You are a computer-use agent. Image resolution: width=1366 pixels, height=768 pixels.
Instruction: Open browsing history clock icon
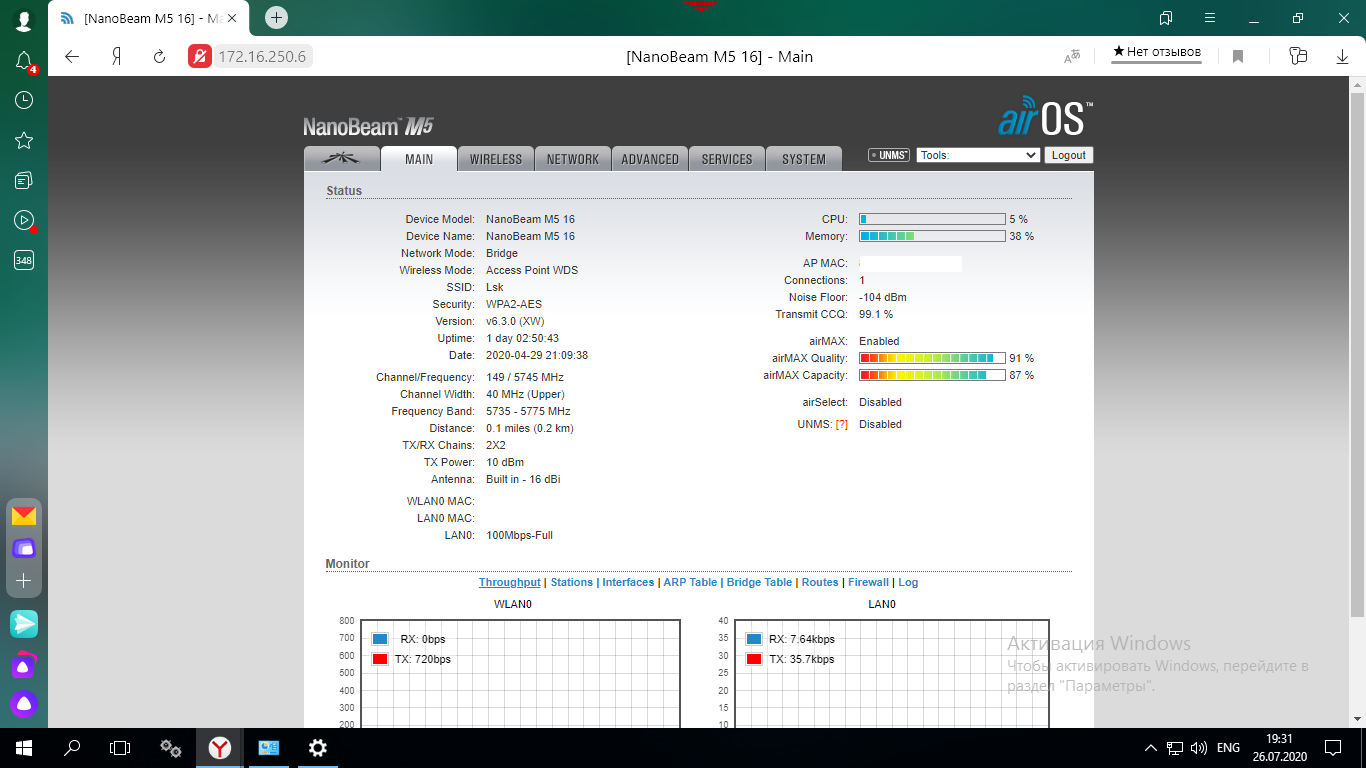click(24, 100)
